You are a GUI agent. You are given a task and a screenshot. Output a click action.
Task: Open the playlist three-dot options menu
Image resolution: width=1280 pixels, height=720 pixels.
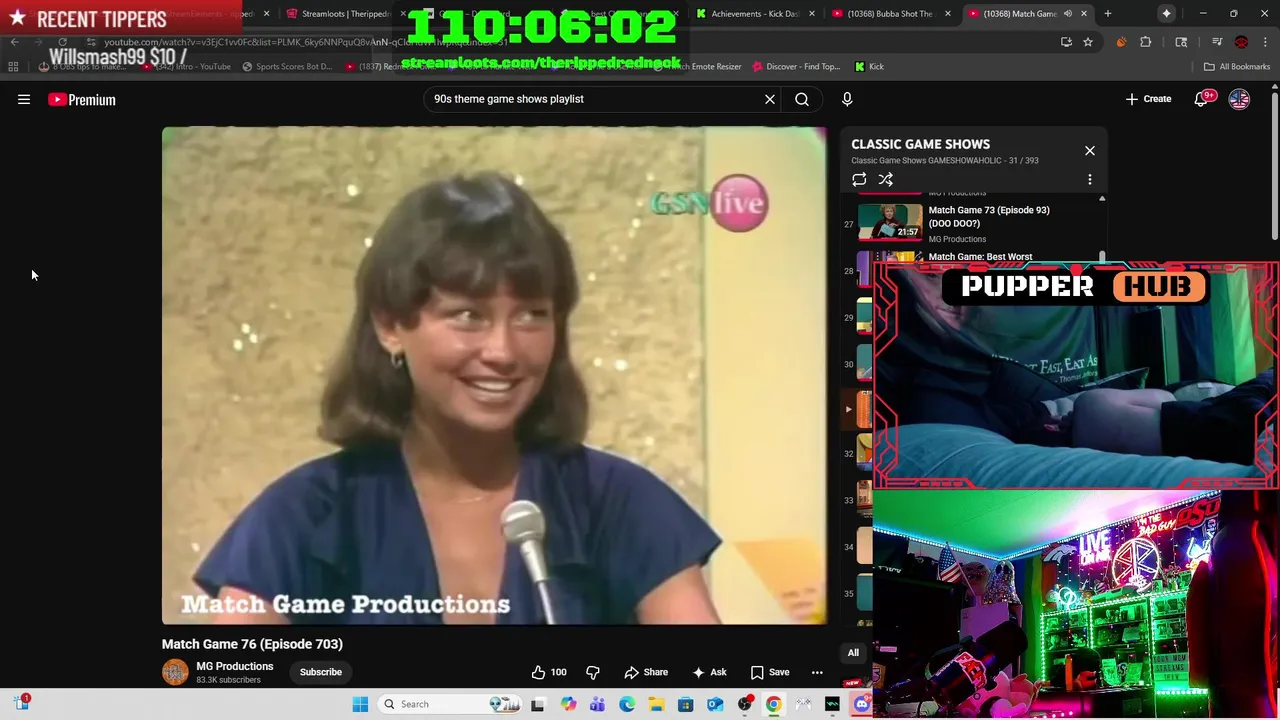1090,180
